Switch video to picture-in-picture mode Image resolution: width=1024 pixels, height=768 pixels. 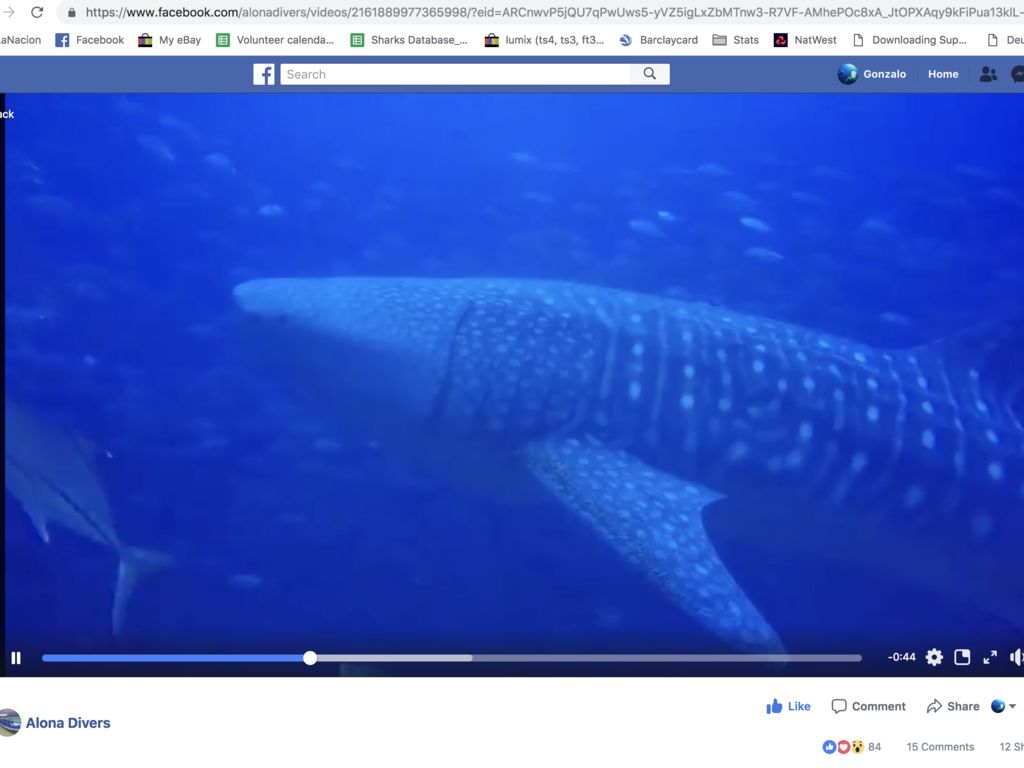pyautogui.click(x=962, y=657)
